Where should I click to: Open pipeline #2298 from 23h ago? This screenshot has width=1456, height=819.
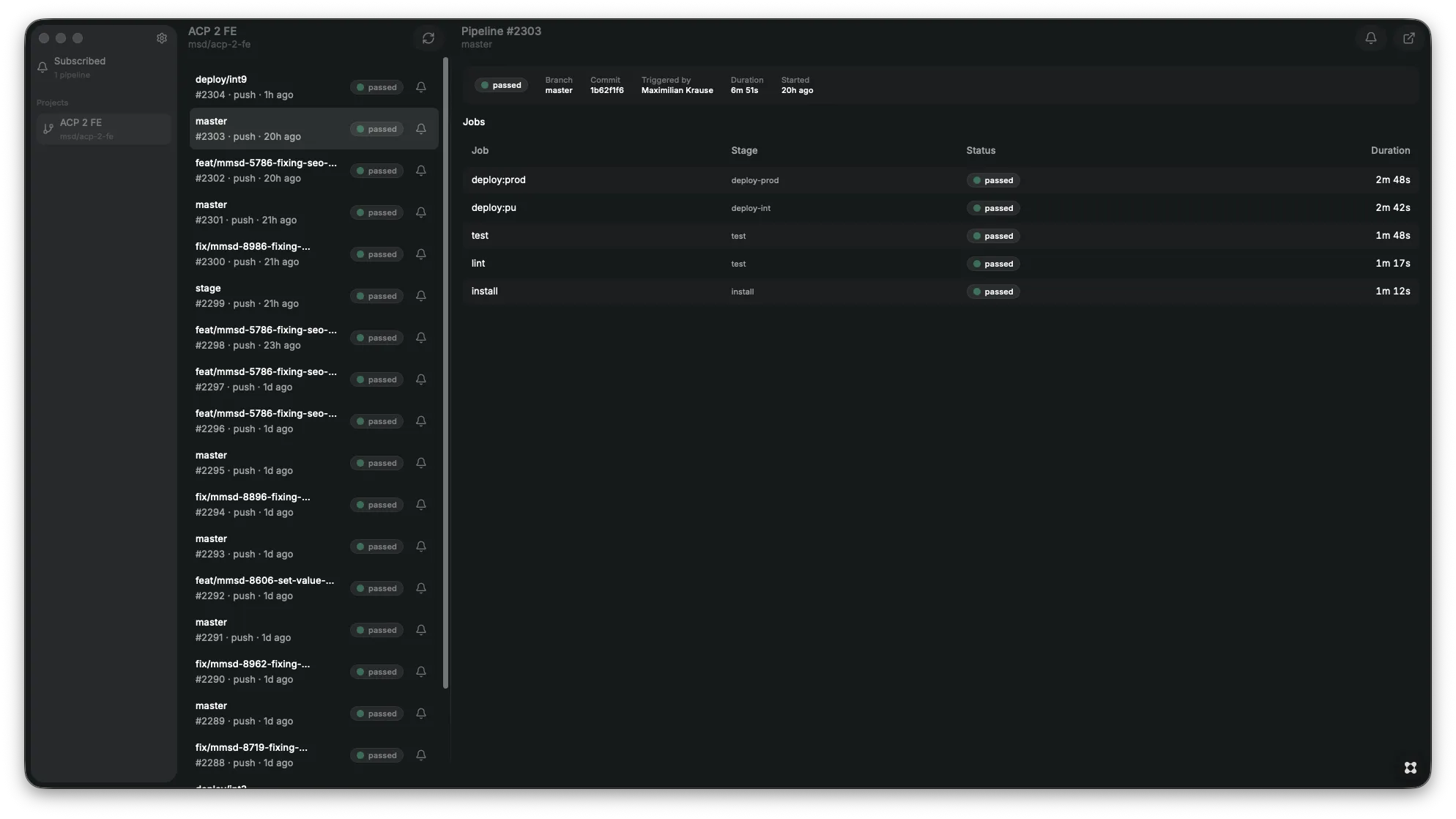[313, 338]
